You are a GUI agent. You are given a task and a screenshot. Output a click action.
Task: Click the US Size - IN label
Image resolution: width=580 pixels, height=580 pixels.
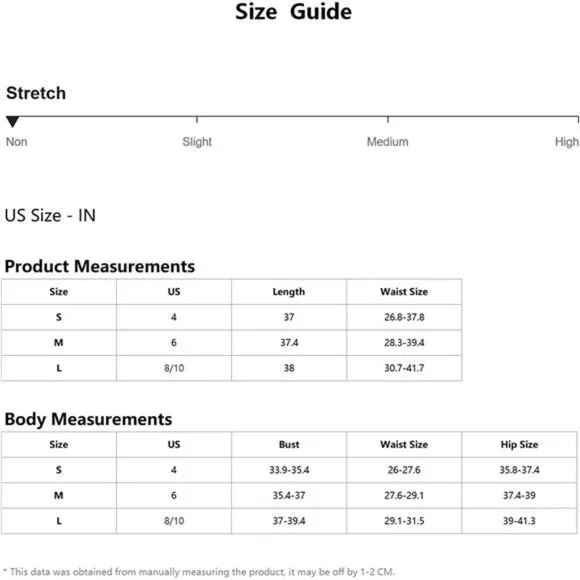(x=50, y=215)
